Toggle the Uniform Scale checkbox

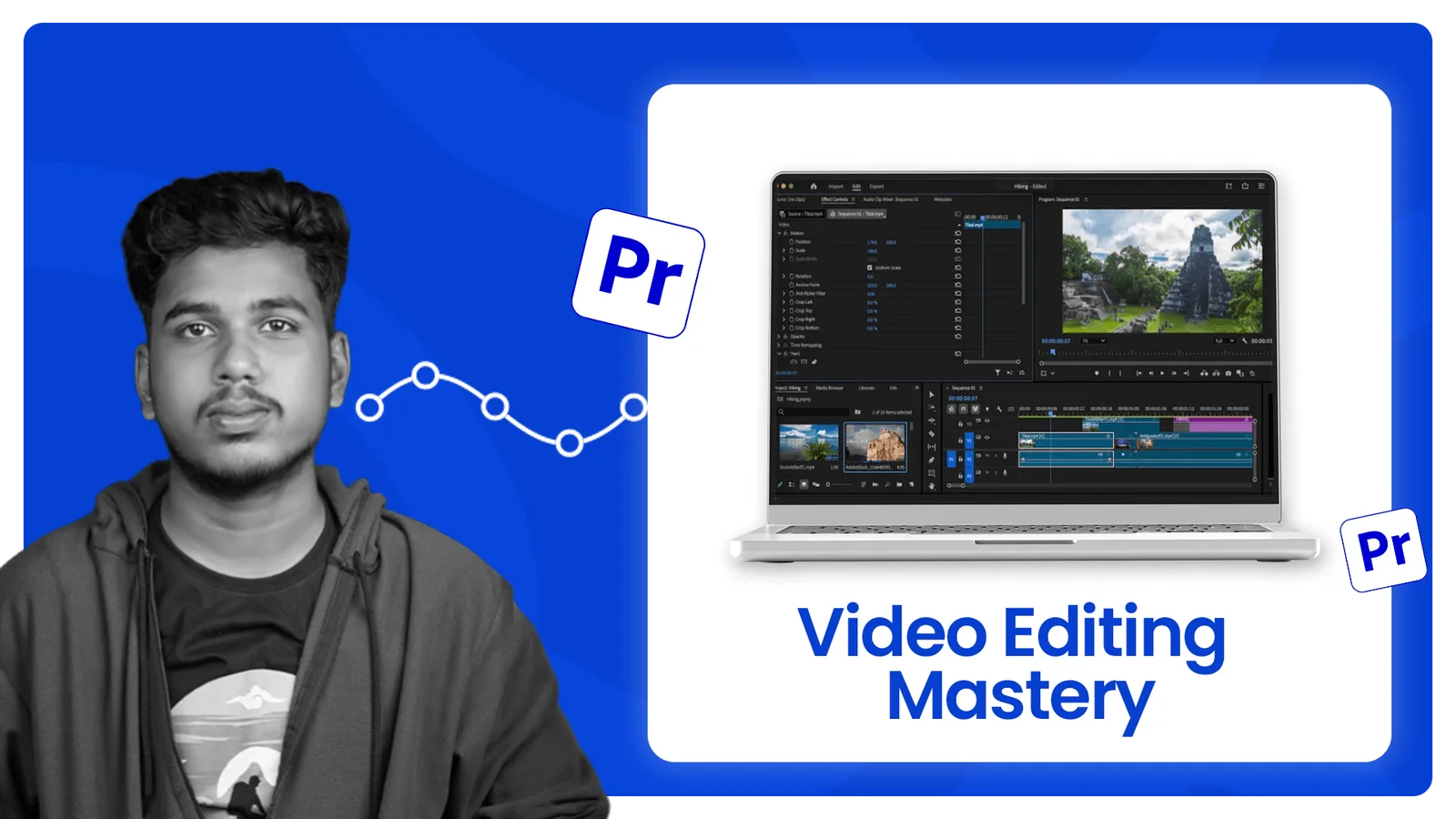point(869,268)
